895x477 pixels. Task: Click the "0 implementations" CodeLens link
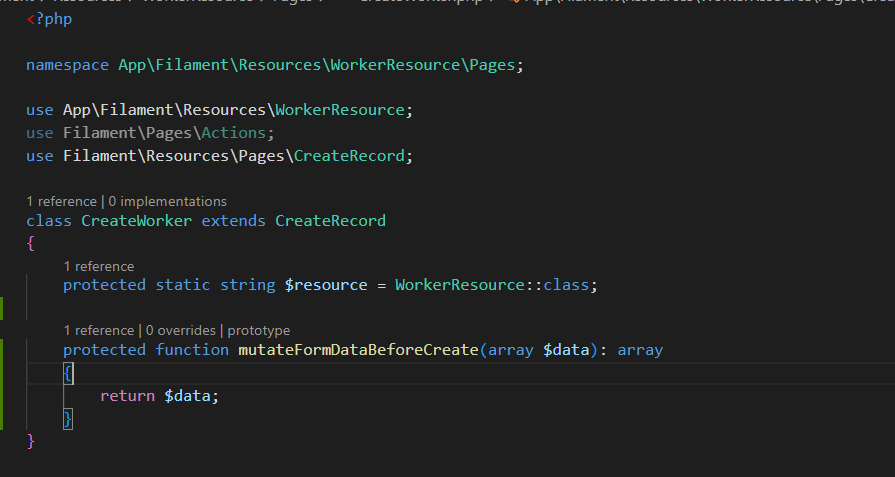pyautogui.click(x=167, y=201)
